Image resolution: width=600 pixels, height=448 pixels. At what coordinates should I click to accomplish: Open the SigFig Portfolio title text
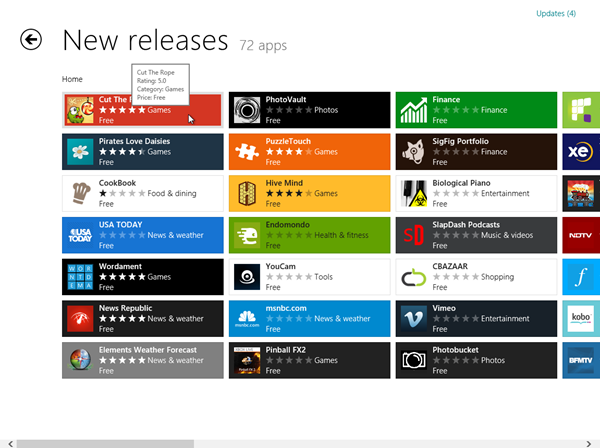click(460, 141)
